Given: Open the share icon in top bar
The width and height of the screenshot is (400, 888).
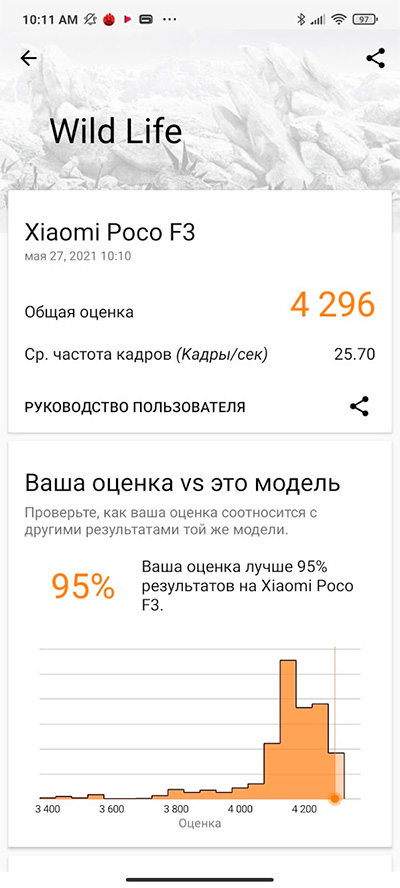Looking at the screenshot, I should [x=376, y=58].
